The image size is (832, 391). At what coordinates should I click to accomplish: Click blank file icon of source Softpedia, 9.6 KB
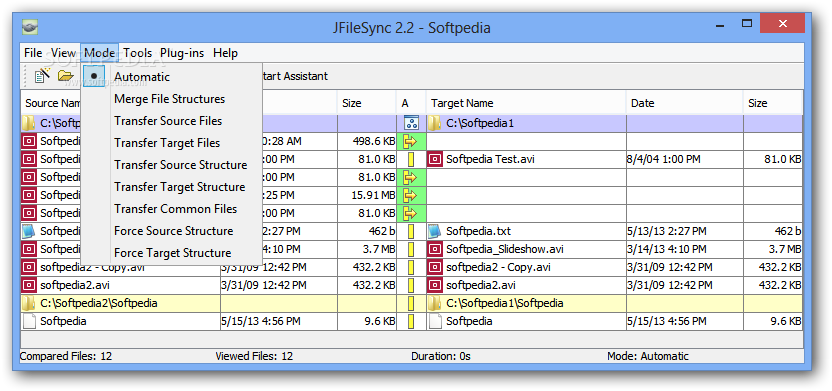(x=29, y=322)
